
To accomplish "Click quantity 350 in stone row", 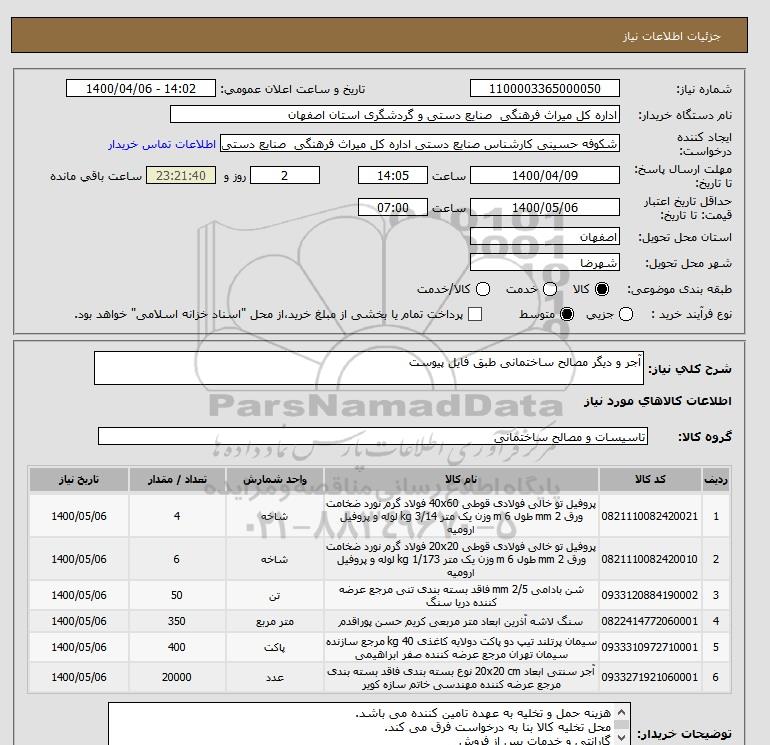I will point(177,621).
